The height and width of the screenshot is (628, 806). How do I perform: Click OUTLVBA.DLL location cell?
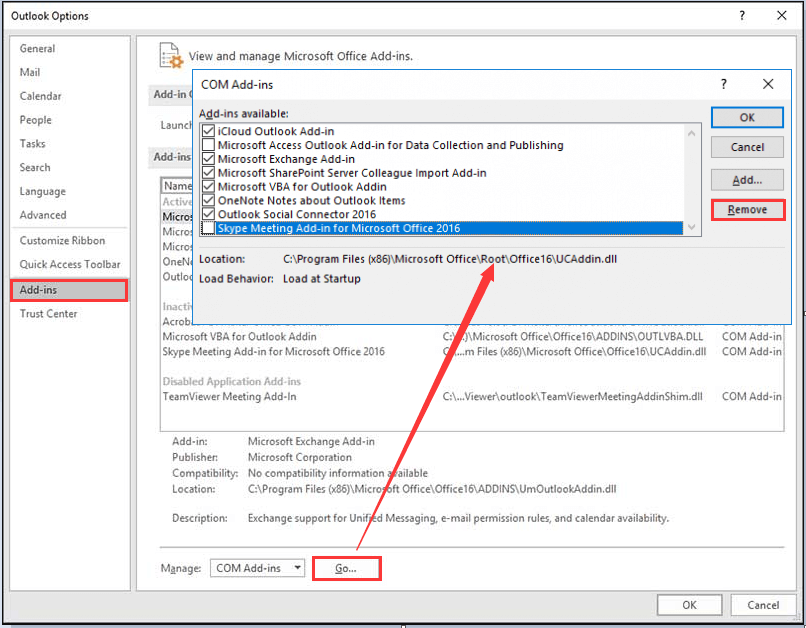(x=573, y=337)
